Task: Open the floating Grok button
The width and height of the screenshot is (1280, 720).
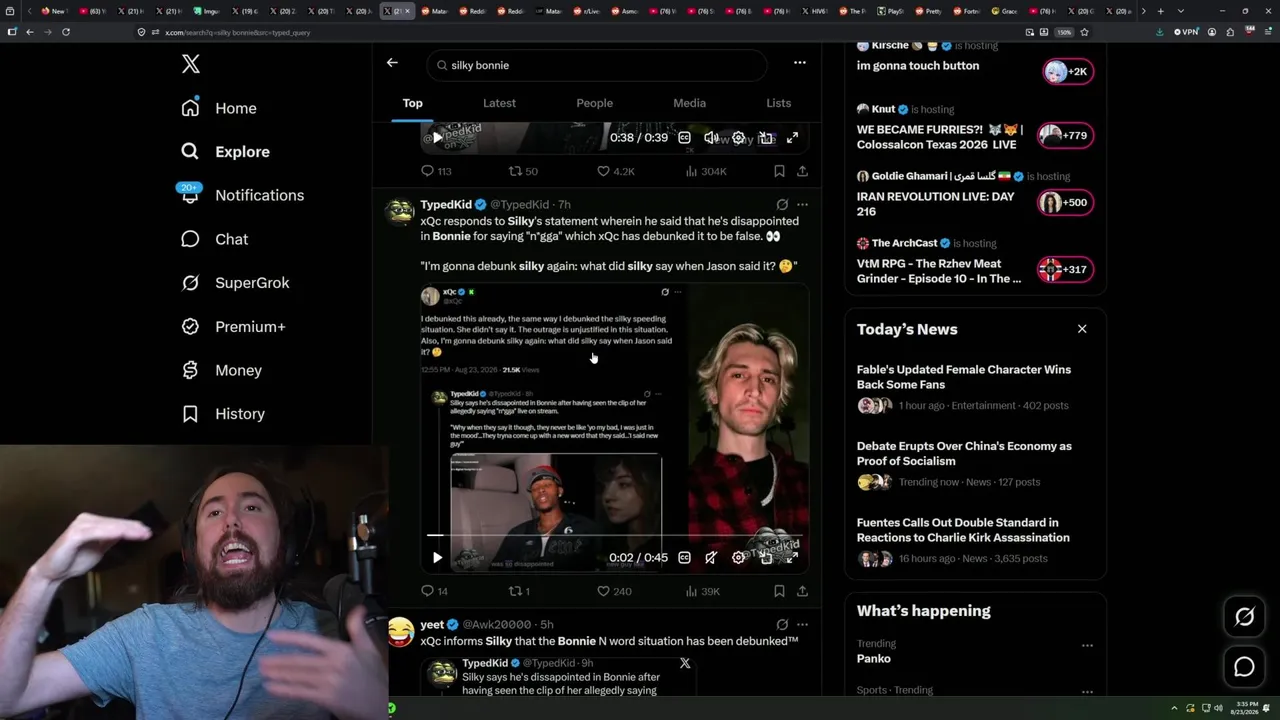Action: click(1244, 617)
